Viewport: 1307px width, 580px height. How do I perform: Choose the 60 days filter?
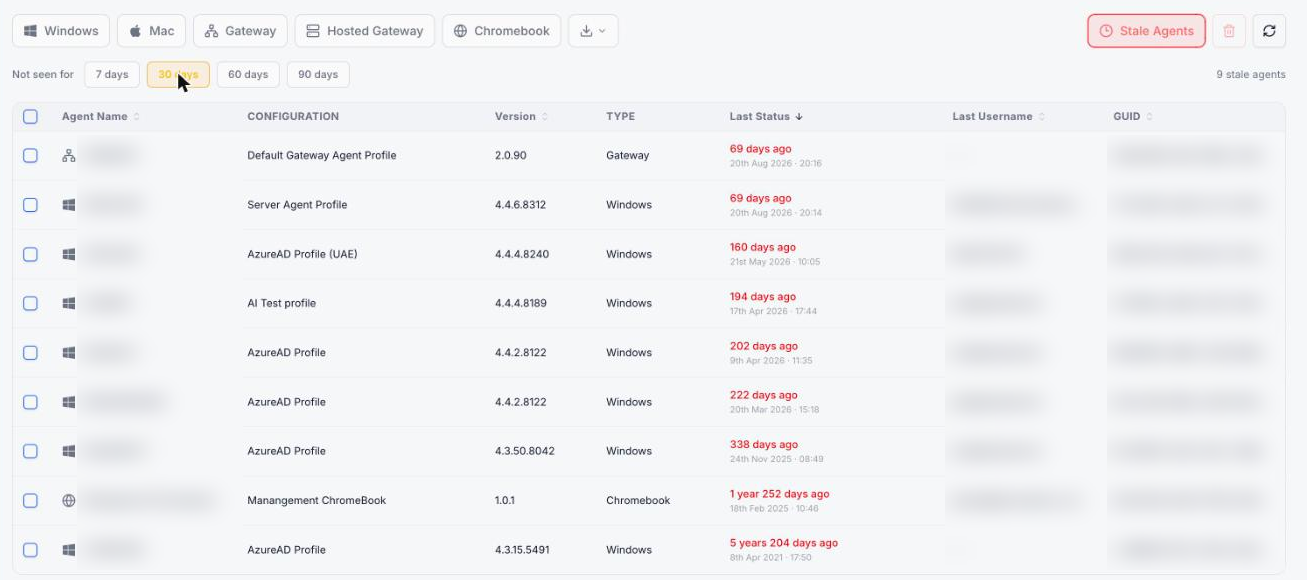tap(248, 75)
